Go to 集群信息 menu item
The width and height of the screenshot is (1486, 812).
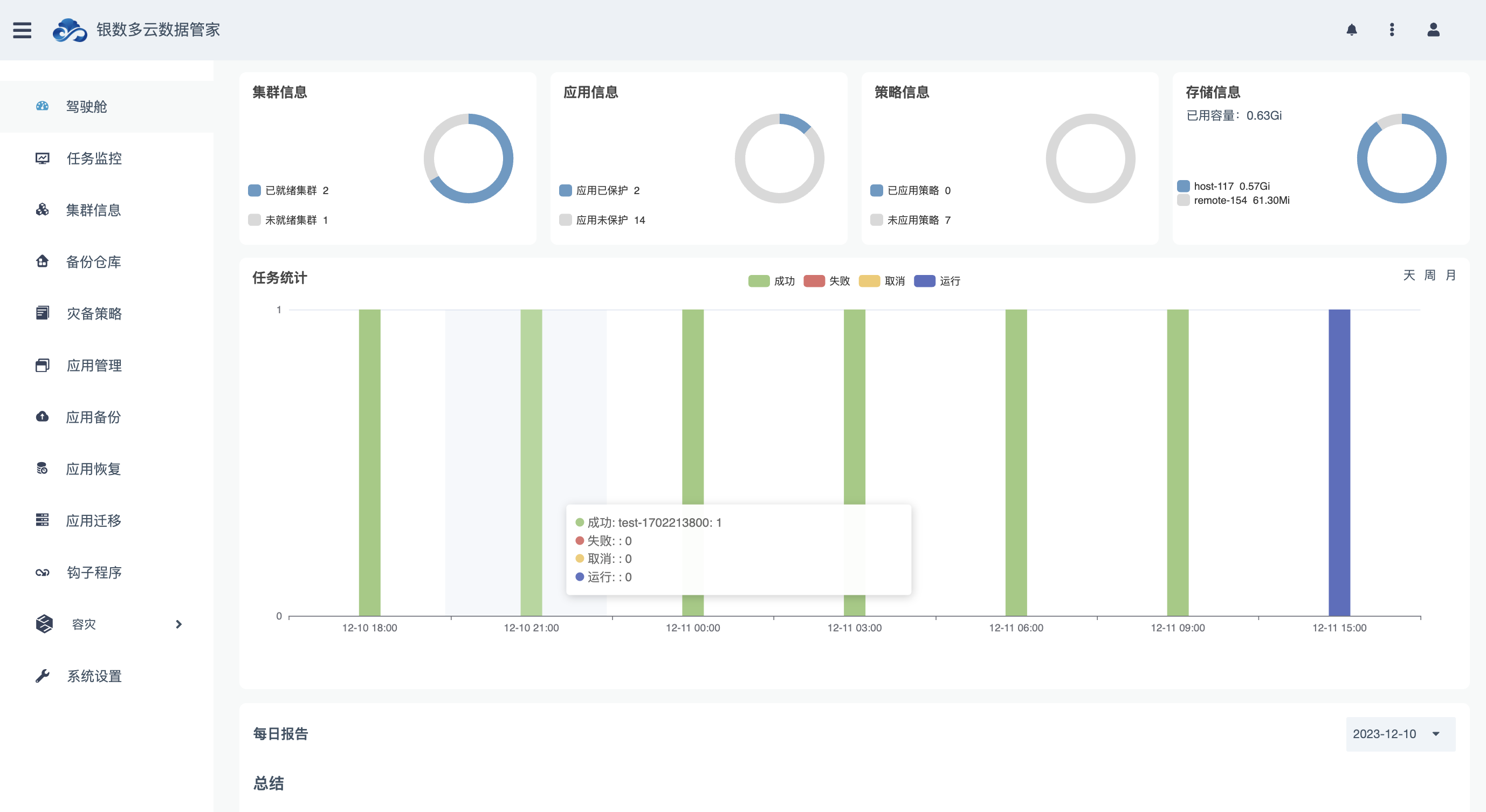[107, 210]
